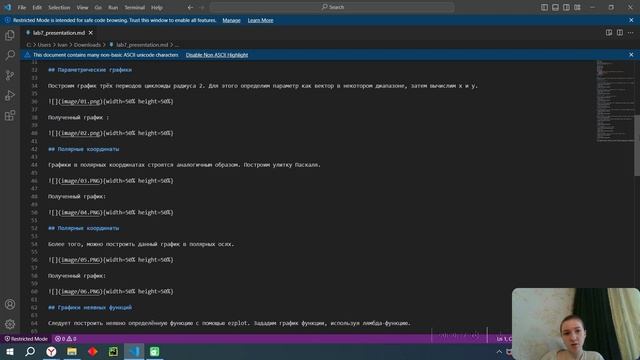The width and height of the screenshot is (640, 360).
Task: Click the Go Forward arrow in title bar
Action: (x=202, y=7)
